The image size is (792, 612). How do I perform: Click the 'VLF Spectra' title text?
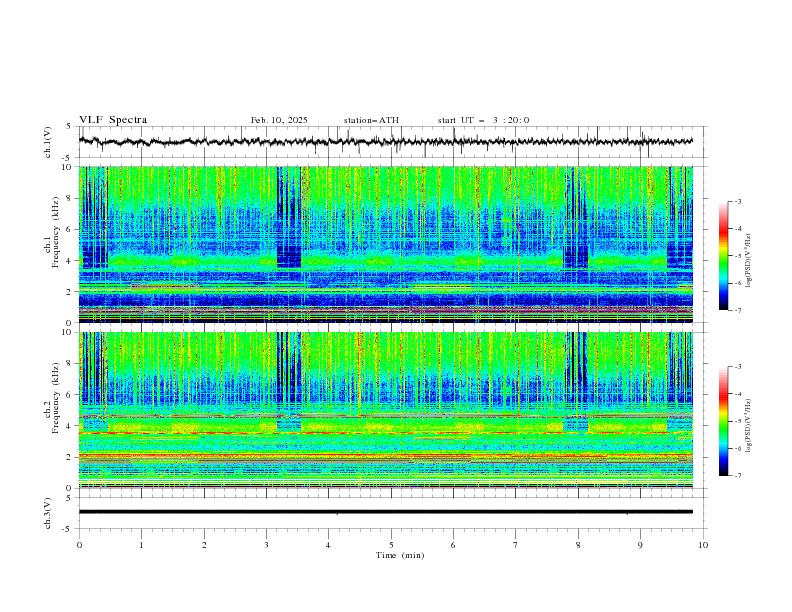click(113, 120)
